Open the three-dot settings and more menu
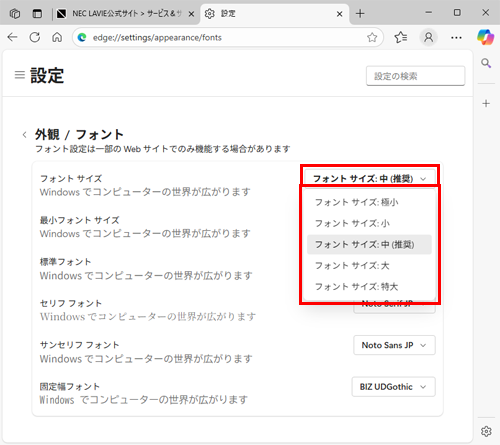This screenshot has width=500, height=445. [456, 38]
